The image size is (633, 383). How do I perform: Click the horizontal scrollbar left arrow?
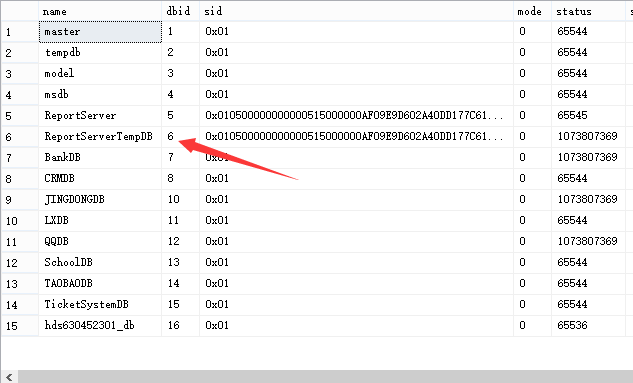pyautogui.click(x=9, y=377)
